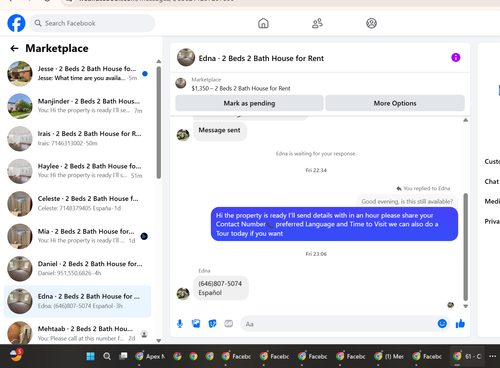The image size is (500, 368).
Task: Choose a sticker icon
Action: [212, 323]
